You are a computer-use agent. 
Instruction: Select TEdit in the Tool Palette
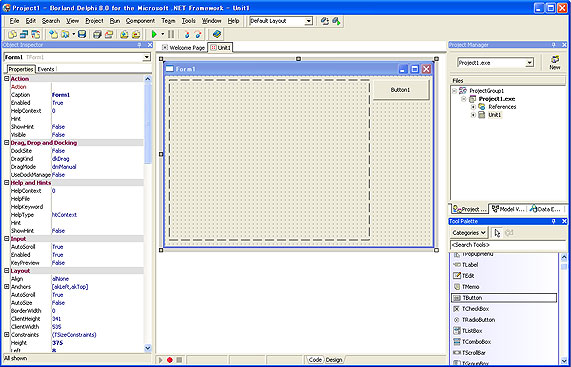pyautogui.click(x=504, y=276)
